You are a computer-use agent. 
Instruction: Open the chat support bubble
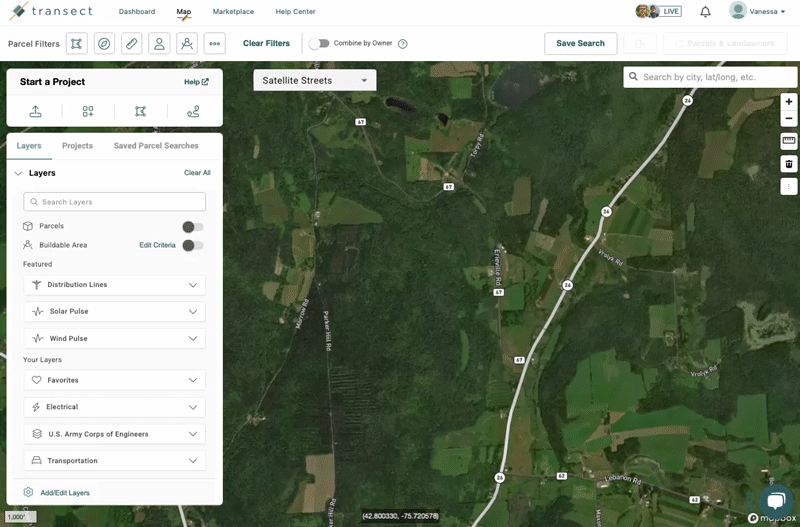(775, 500)
